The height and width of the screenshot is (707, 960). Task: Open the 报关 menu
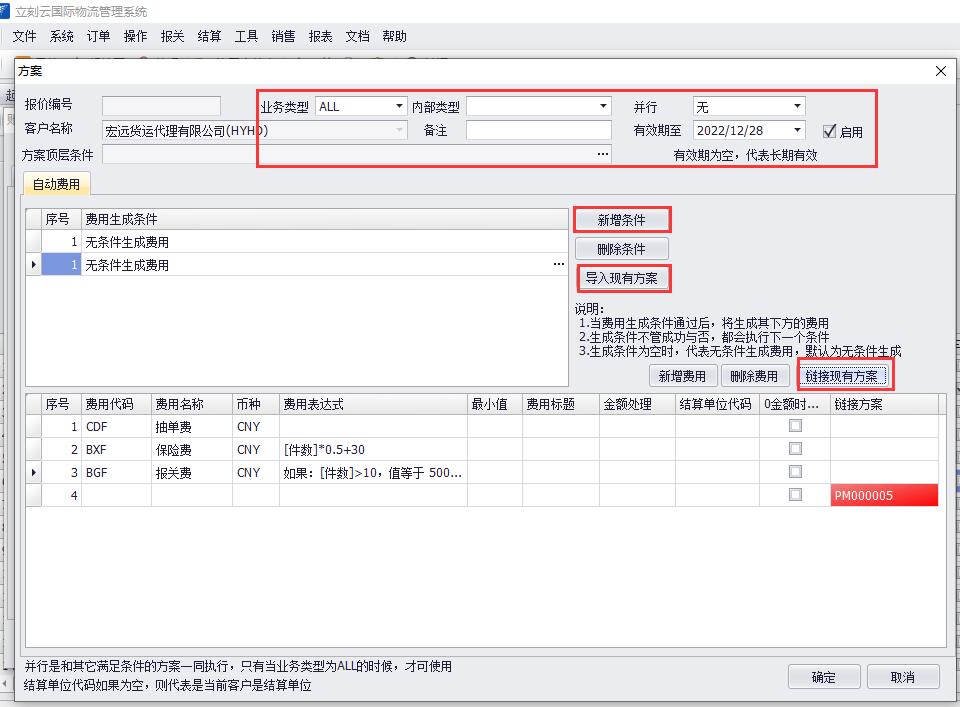click(172, 36)
